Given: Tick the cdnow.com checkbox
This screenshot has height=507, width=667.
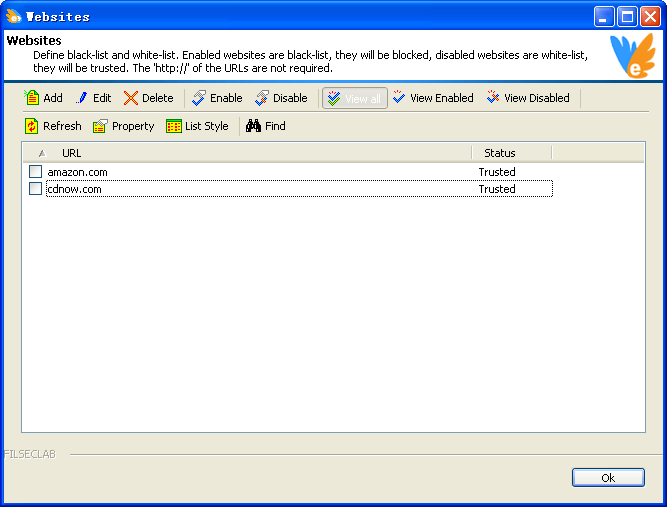Looking at the screenshot, I should pyautogui.click(x=36, y=189).
